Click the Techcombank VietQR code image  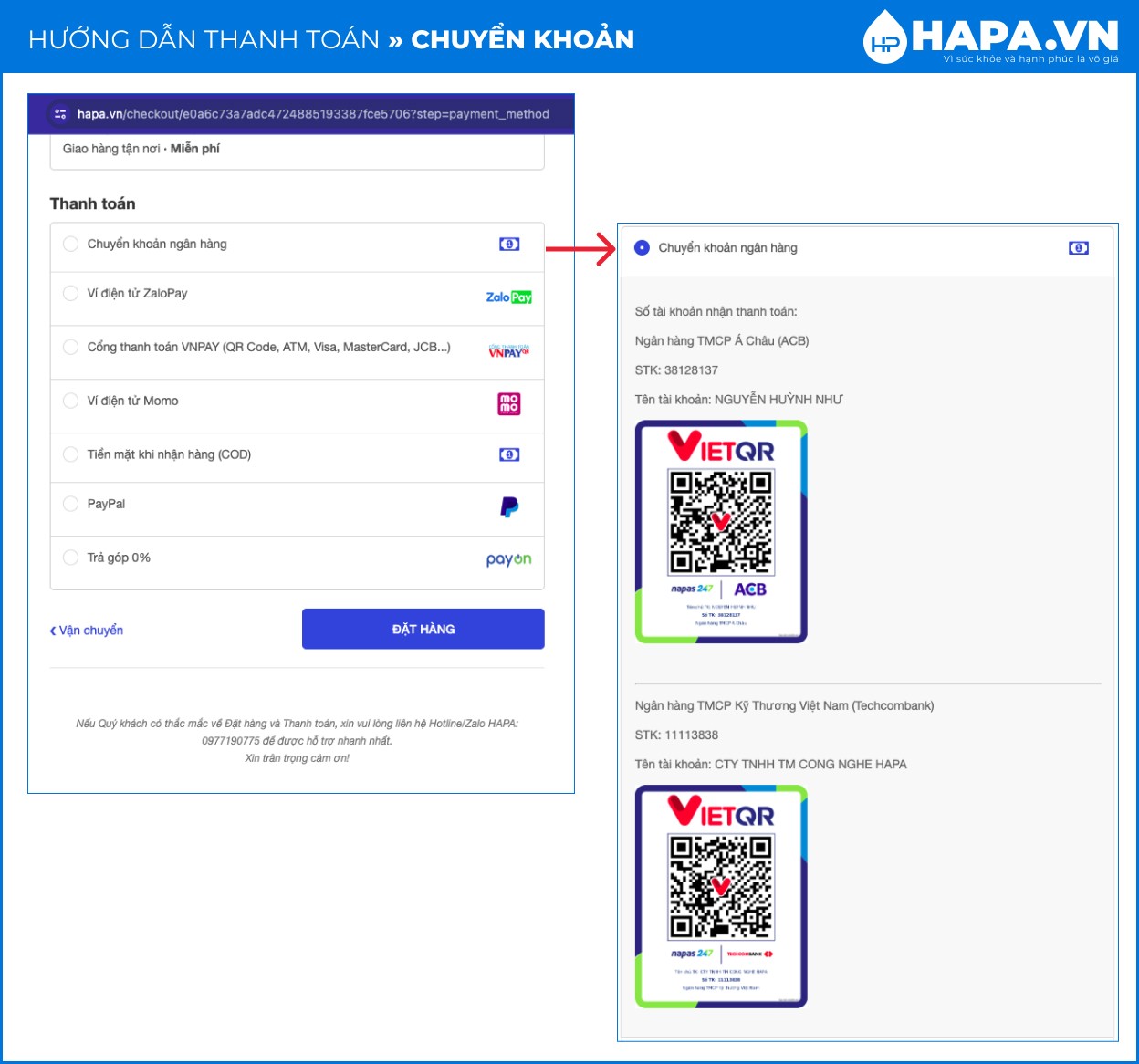click(x=721, y=897)
